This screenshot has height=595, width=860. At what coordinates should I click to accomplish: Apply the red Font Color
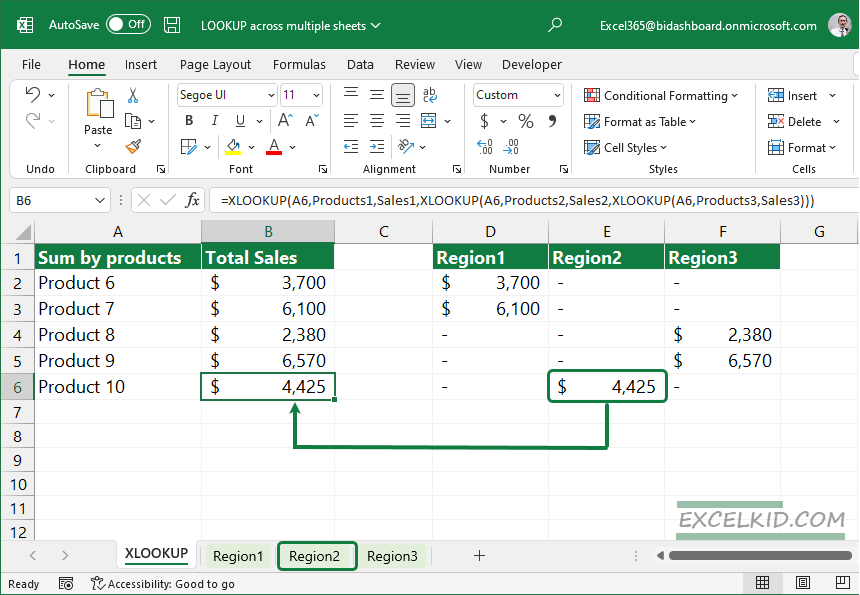[274, 147]
